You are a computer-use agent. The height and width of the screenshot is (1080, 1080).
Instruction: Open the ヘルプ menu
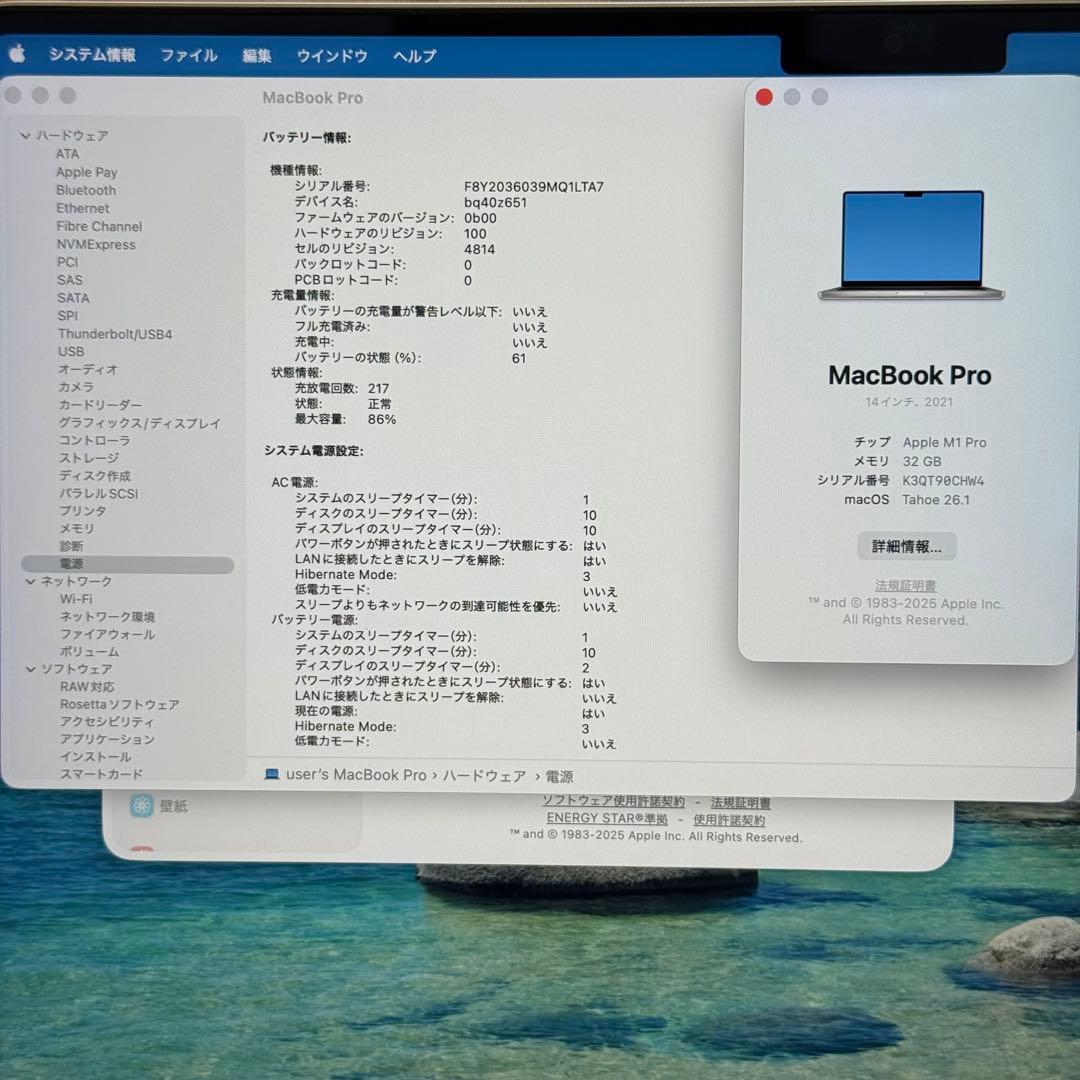(x=415, y=56)
